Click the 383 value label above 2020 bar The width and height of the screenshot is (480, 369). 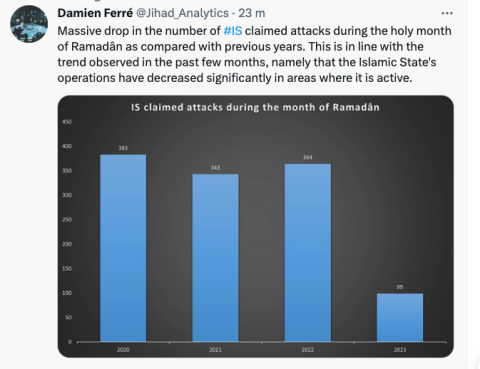(x=123, y=148)
